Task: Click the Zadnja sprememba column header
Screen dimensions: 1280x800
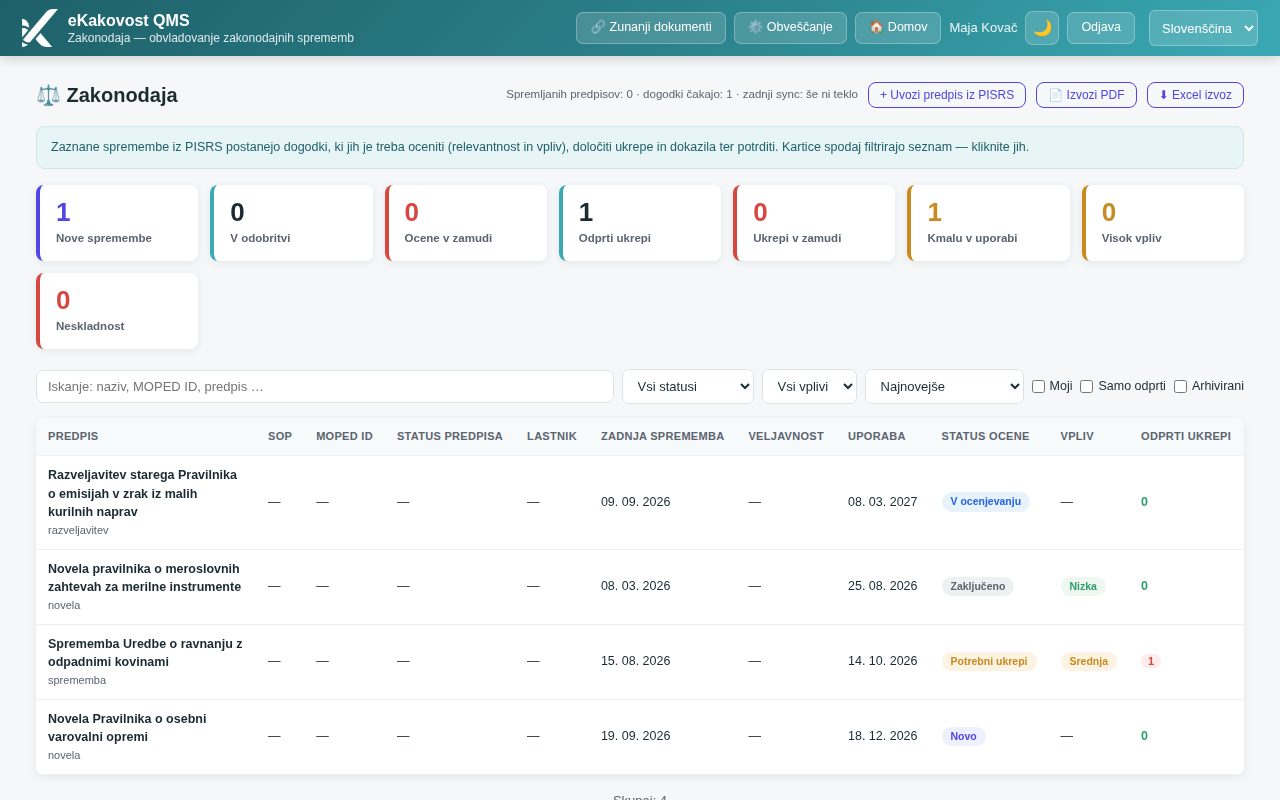Action: point(662,436)
